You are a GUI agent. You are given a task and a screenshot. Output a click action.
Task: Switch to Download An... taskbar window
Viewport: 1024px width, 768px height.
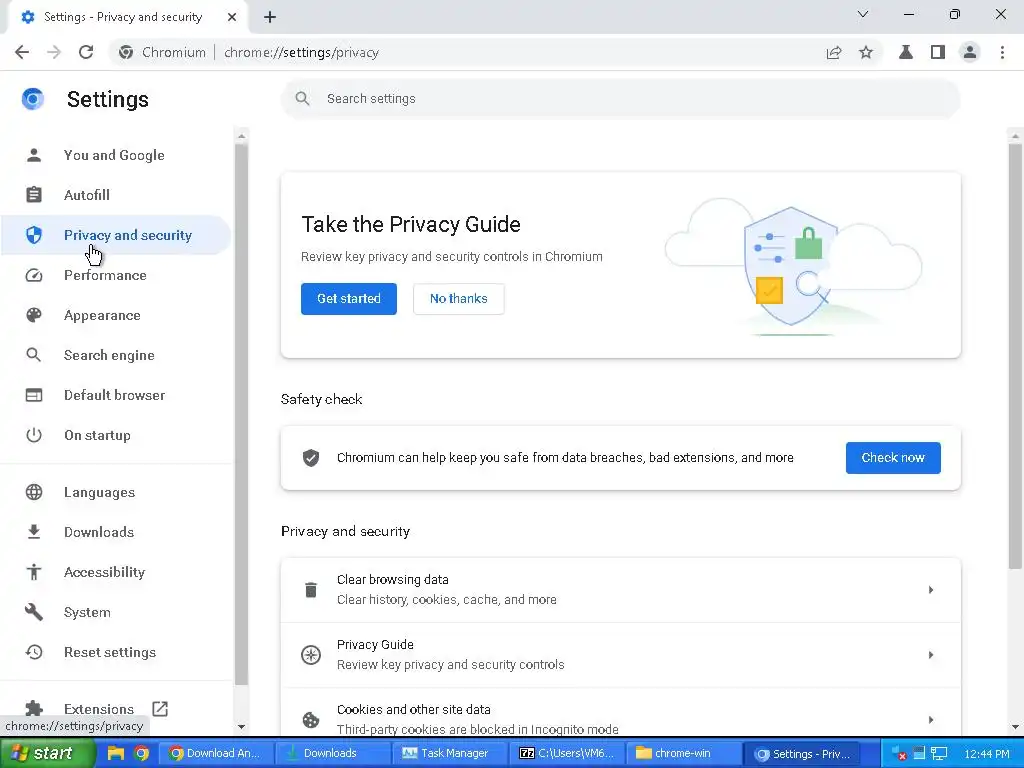click(215, 753)
